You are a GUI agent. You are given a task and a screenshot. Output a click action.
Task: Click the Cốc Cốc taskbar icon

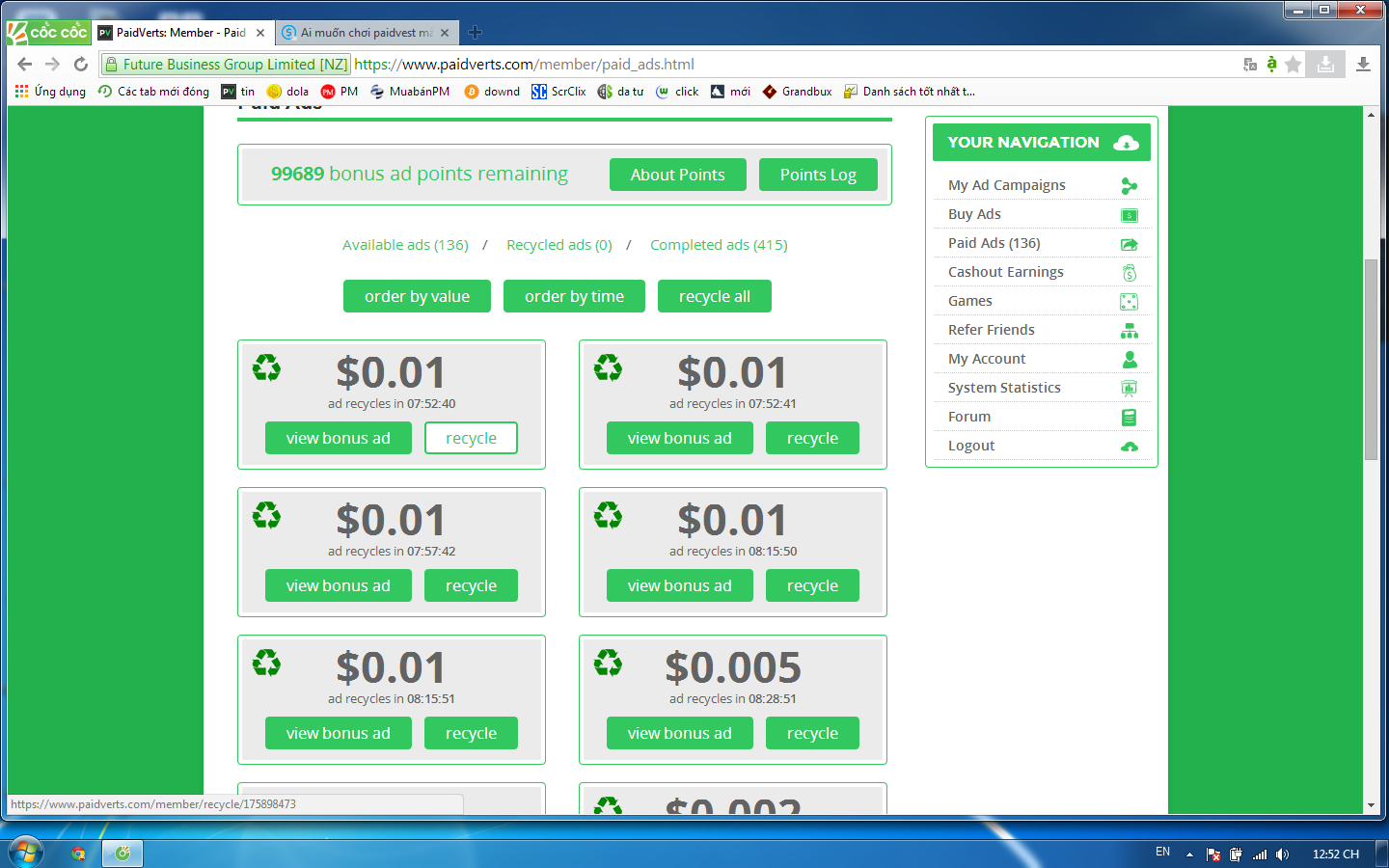123,854
